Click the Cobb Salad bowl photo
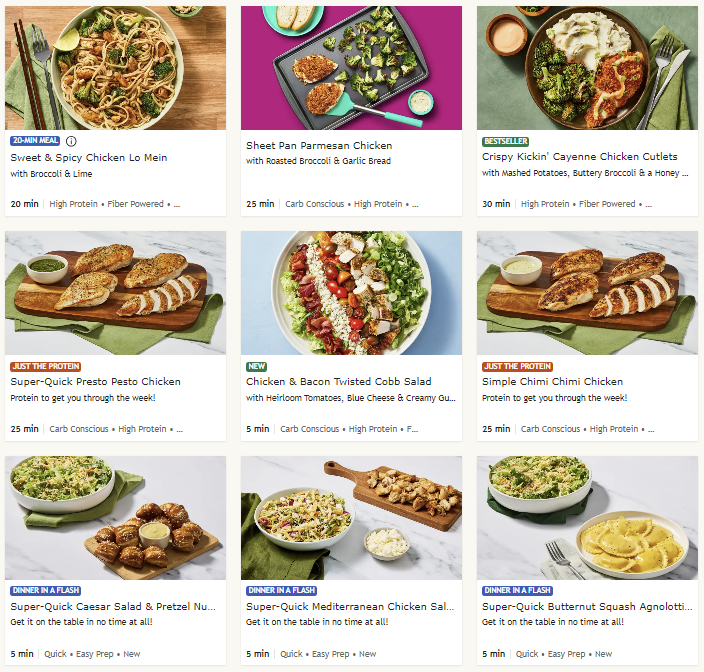 (x=351, y=293)
